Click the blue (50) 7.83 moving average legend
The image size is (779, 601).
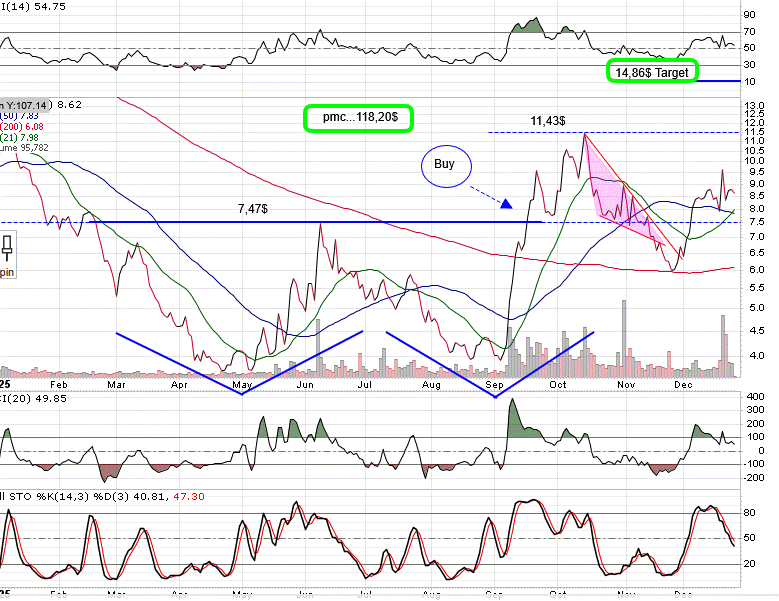point(20,114)
